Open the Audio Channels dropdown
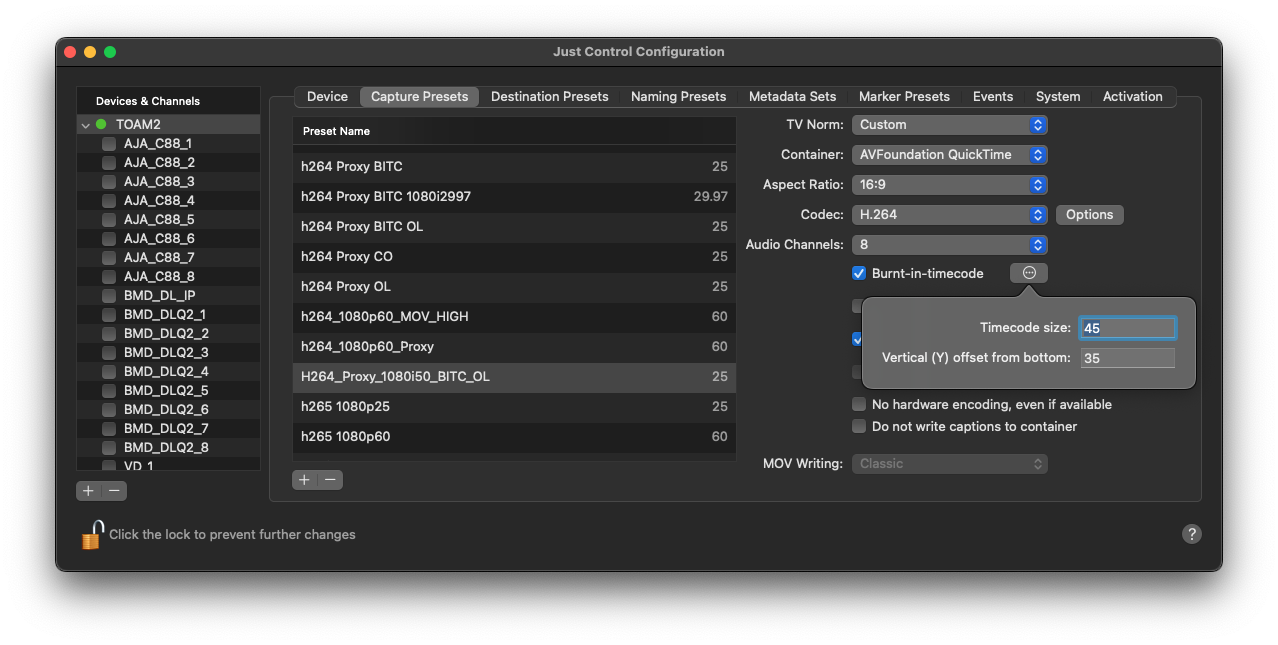 (x=949, y=245)
